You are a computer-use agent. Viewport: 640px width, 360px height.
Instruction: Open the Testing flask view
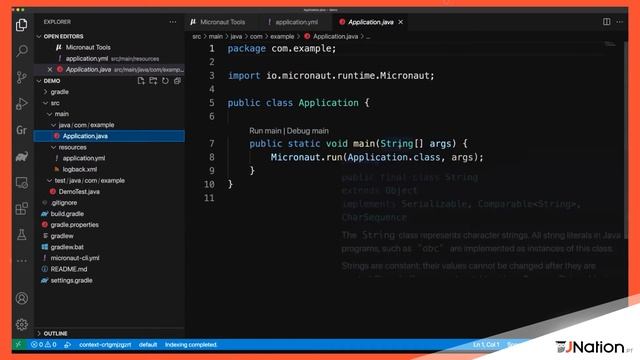click(x=22, y=235)
